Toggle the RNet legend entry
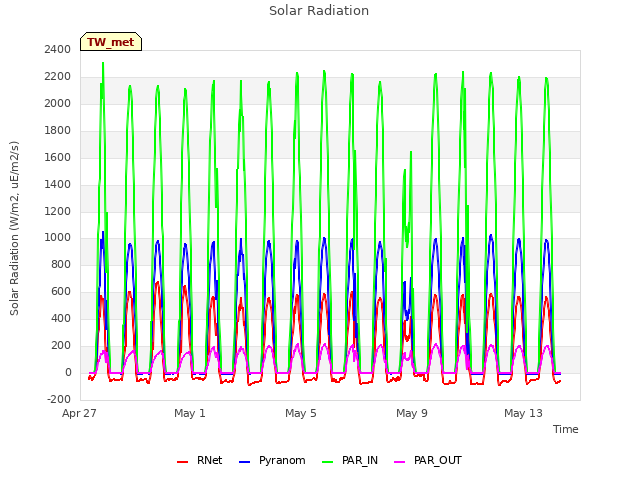 coord(200,460)
